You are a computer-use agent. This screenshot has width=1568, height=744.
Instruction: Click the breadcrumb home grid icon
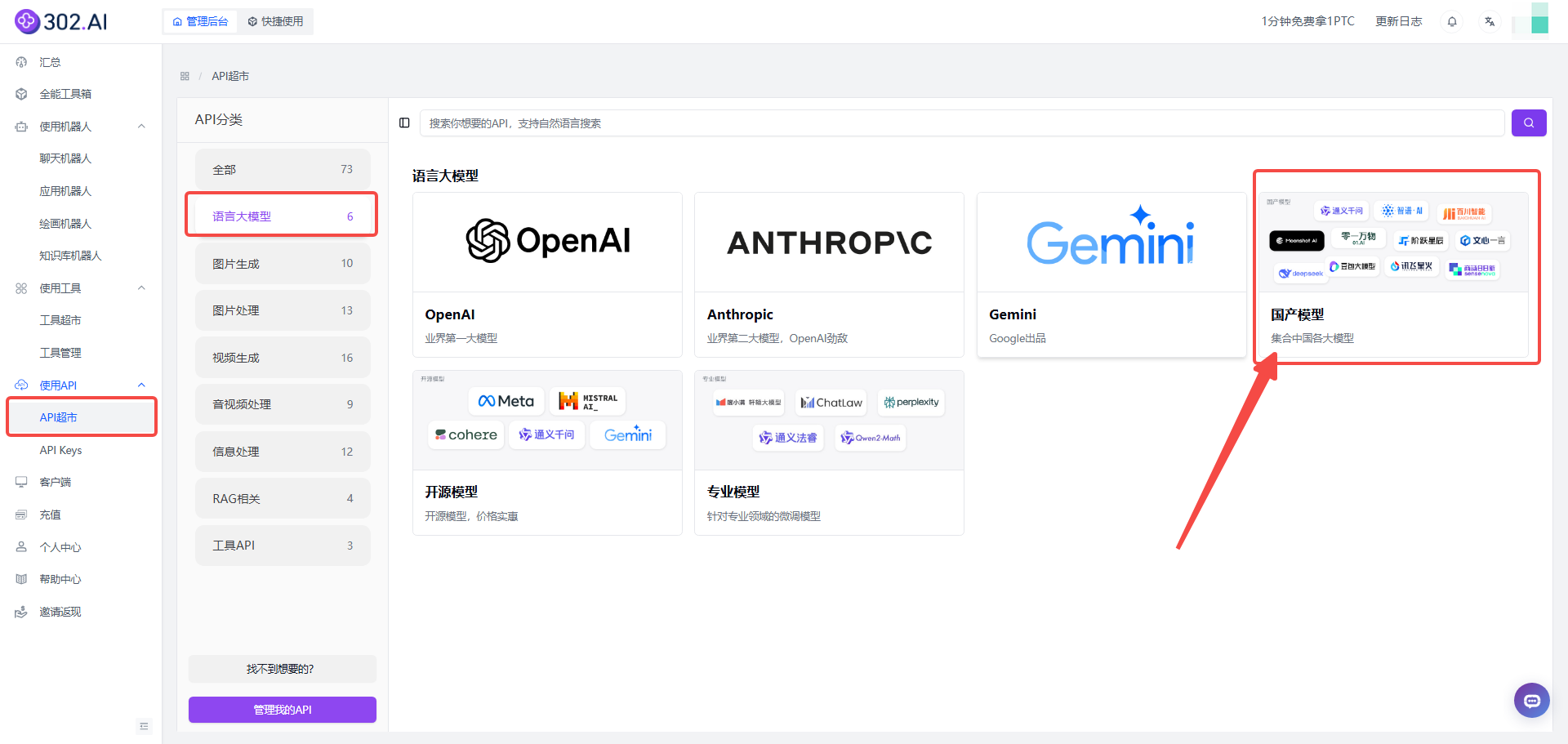pyautogui.click(x=185, y=76)
